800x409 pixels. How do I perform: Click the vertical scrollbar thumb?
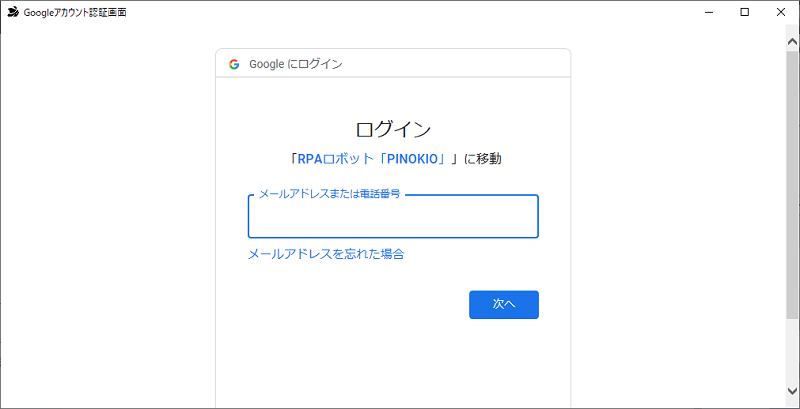click(792, 185)
